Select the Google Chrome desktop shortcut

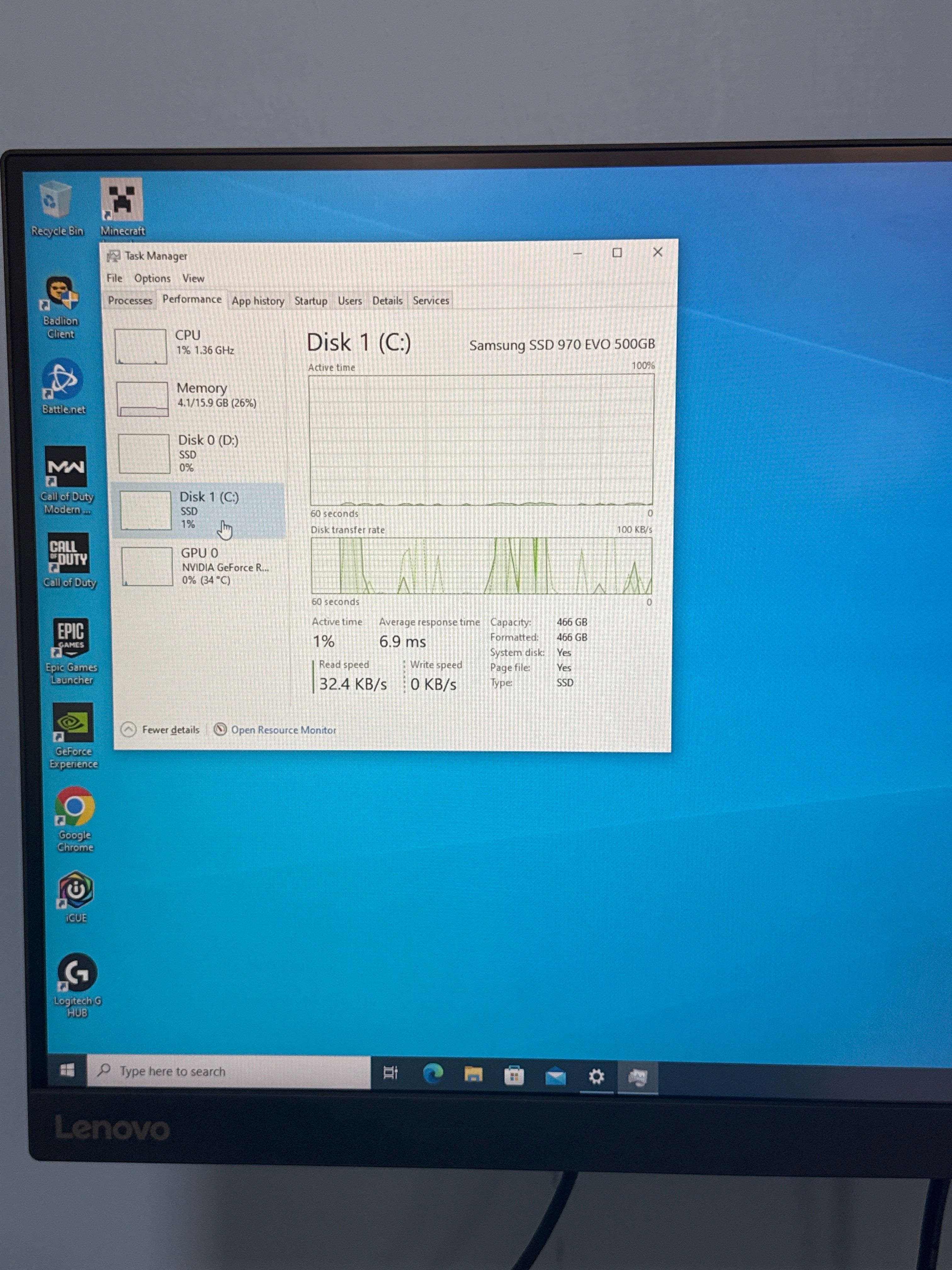coord(75,819)
